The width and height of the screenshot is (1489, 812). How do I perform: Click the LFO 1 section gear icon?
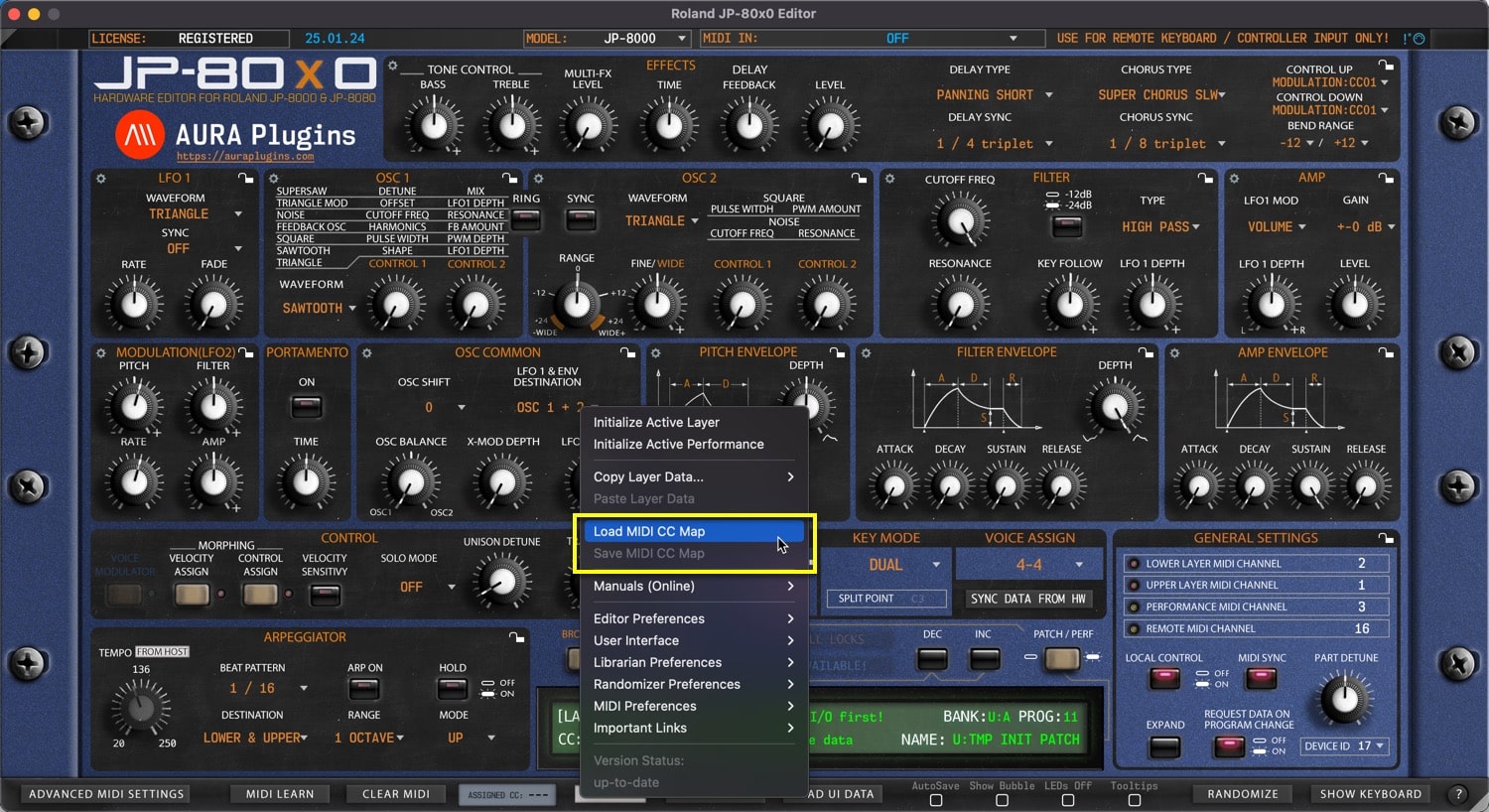click(100, 179)
